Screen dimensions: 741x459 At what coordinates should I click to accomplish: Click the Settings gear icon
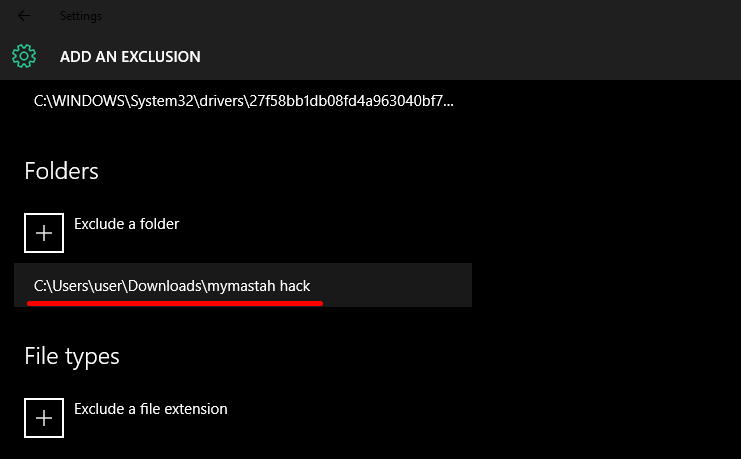(x=24, y=56)
